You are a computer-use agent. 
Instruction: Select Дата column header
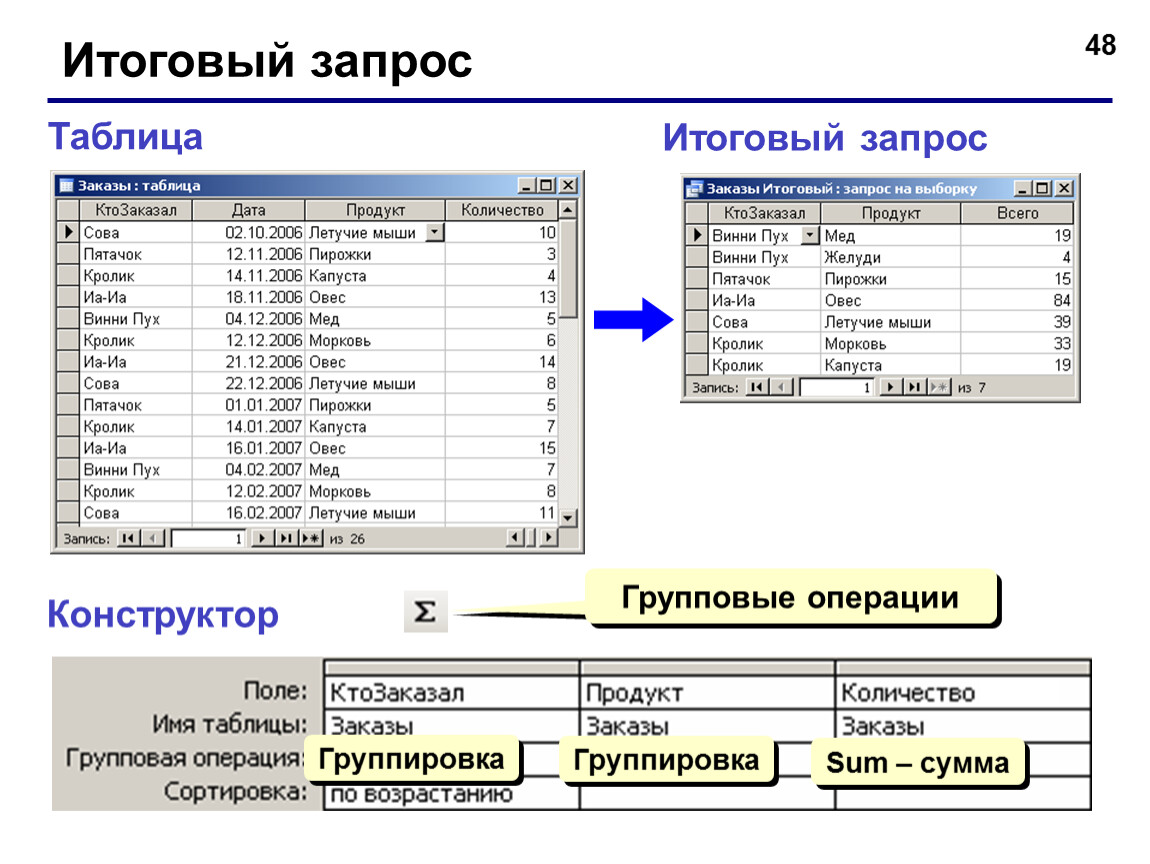[249, 210]
